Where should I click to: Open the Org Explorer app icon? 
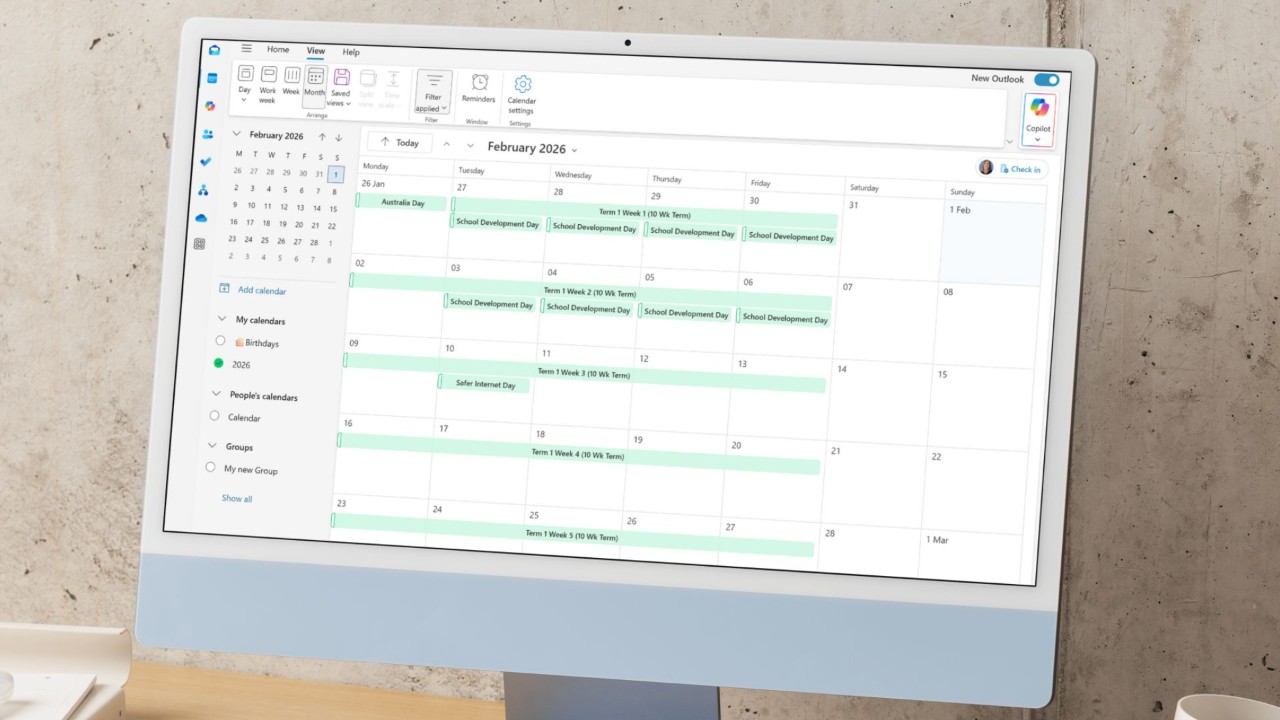click(x=204, y=189)
